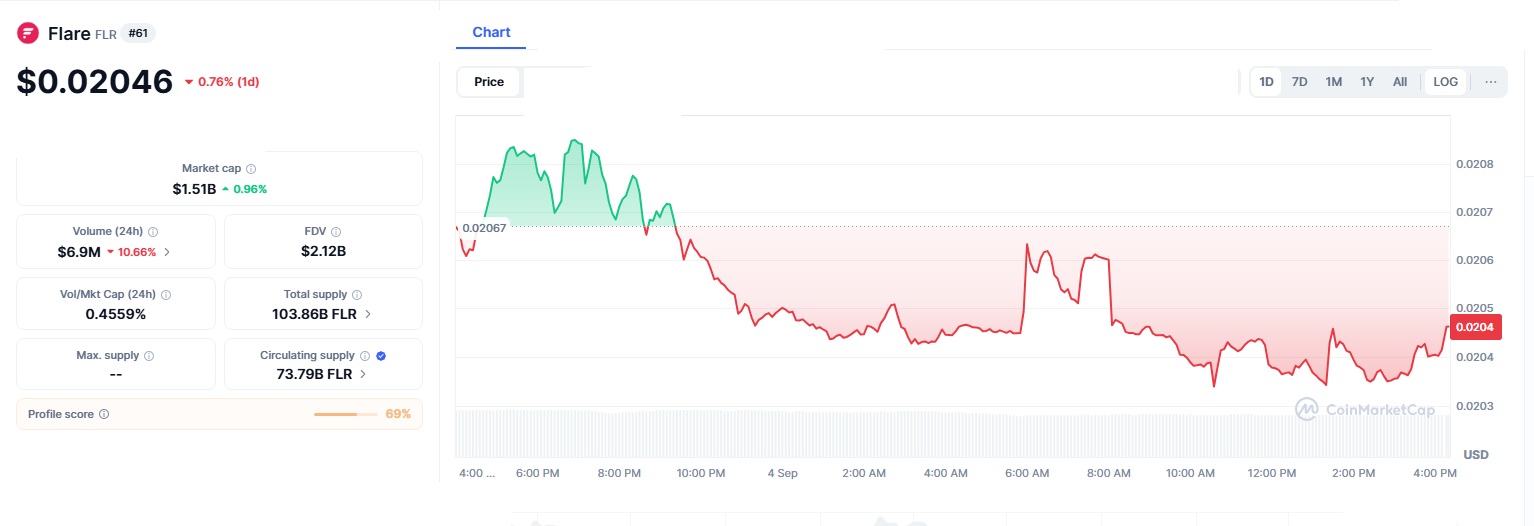
Task: Click the $2.12B FDV value
Action: (323, 252)
